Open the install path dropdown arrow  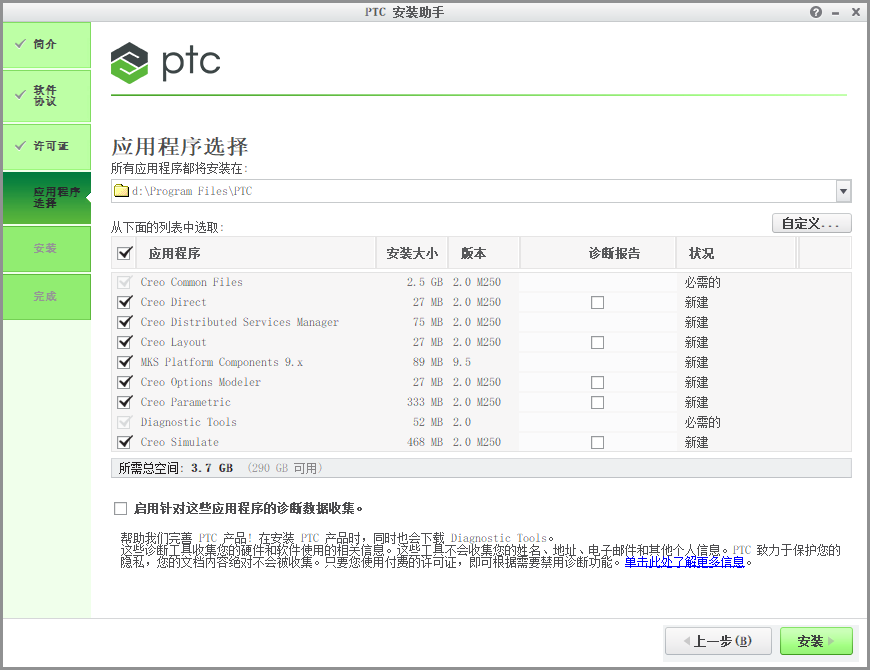(843, 191)
